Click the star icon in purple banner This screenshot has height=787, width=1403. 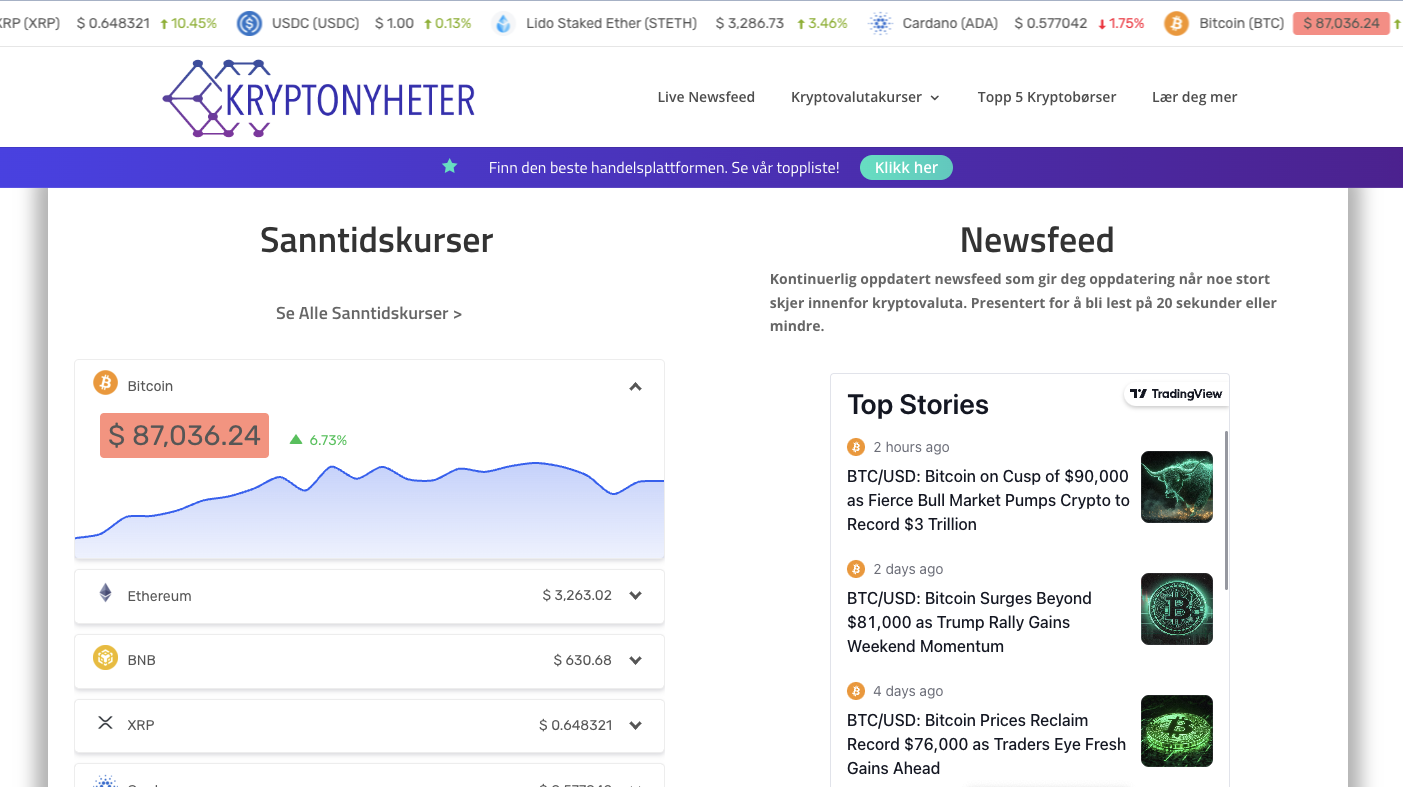tap(450, 166)
